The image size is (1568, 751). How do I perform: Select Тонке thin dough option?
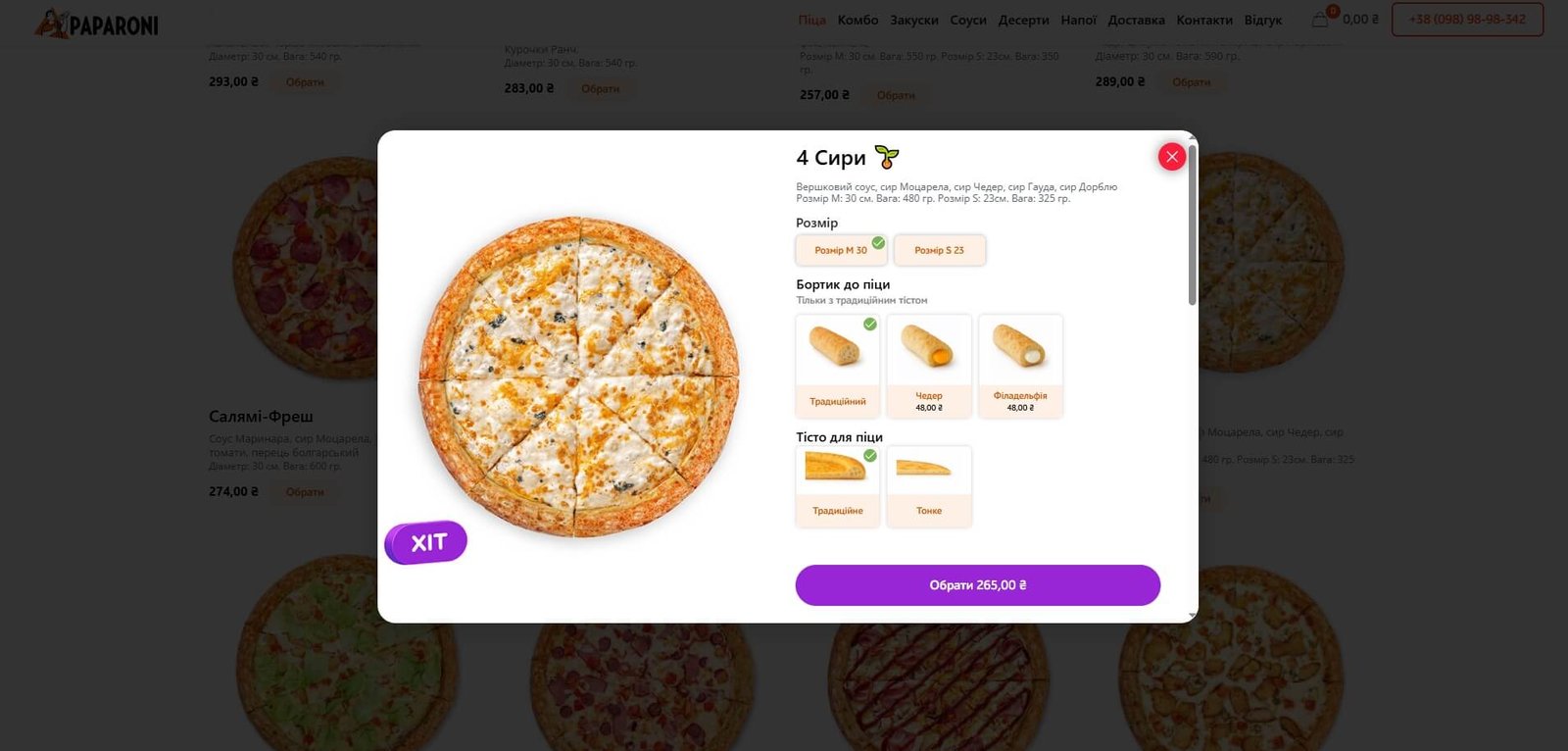[929, 486]
